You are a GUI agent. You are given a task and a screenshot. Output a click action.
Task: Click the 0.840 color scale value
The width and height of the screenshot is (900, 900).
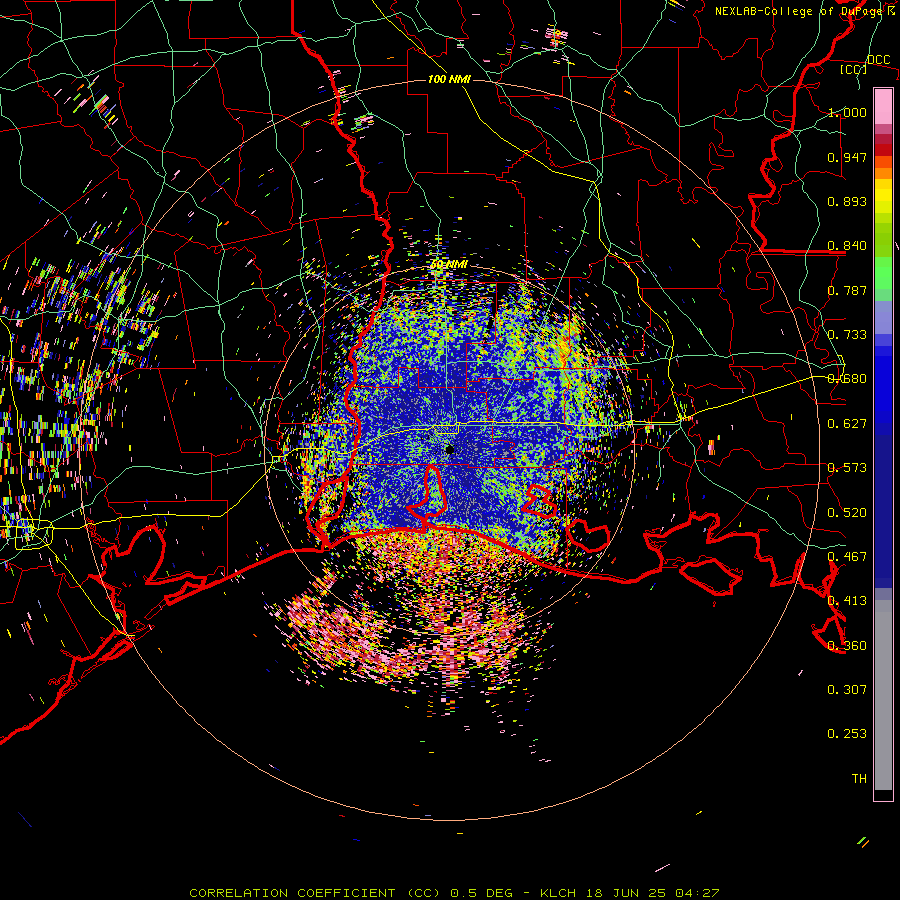click(x=847, y=246)
